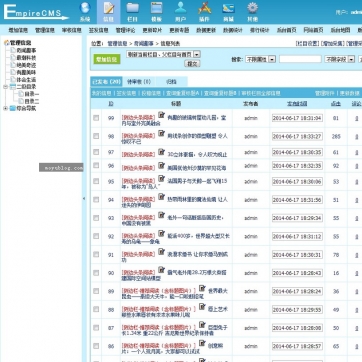Image resolution: width=362 pixels, height=362 pixels.
Task: Tick the checkbox for row ID 99
Action: point(96,118)
